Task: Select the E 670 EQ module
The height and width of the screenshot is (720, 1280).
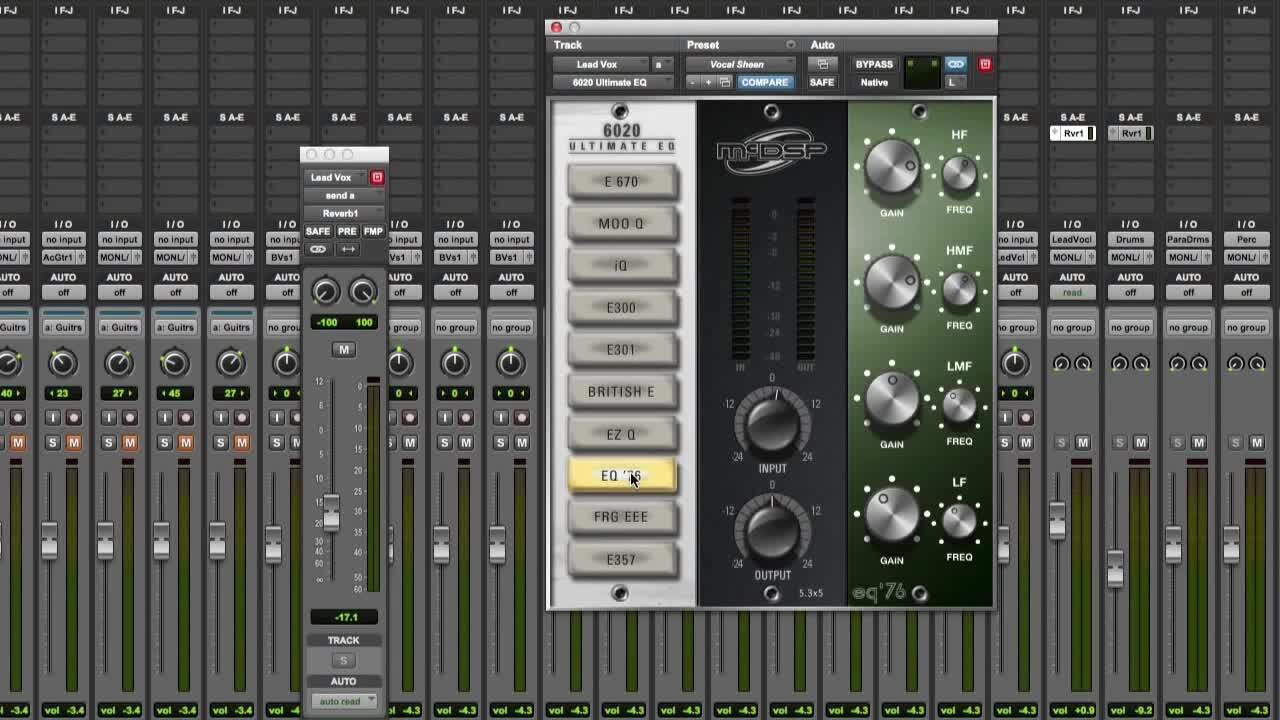Action: [622, 182]
